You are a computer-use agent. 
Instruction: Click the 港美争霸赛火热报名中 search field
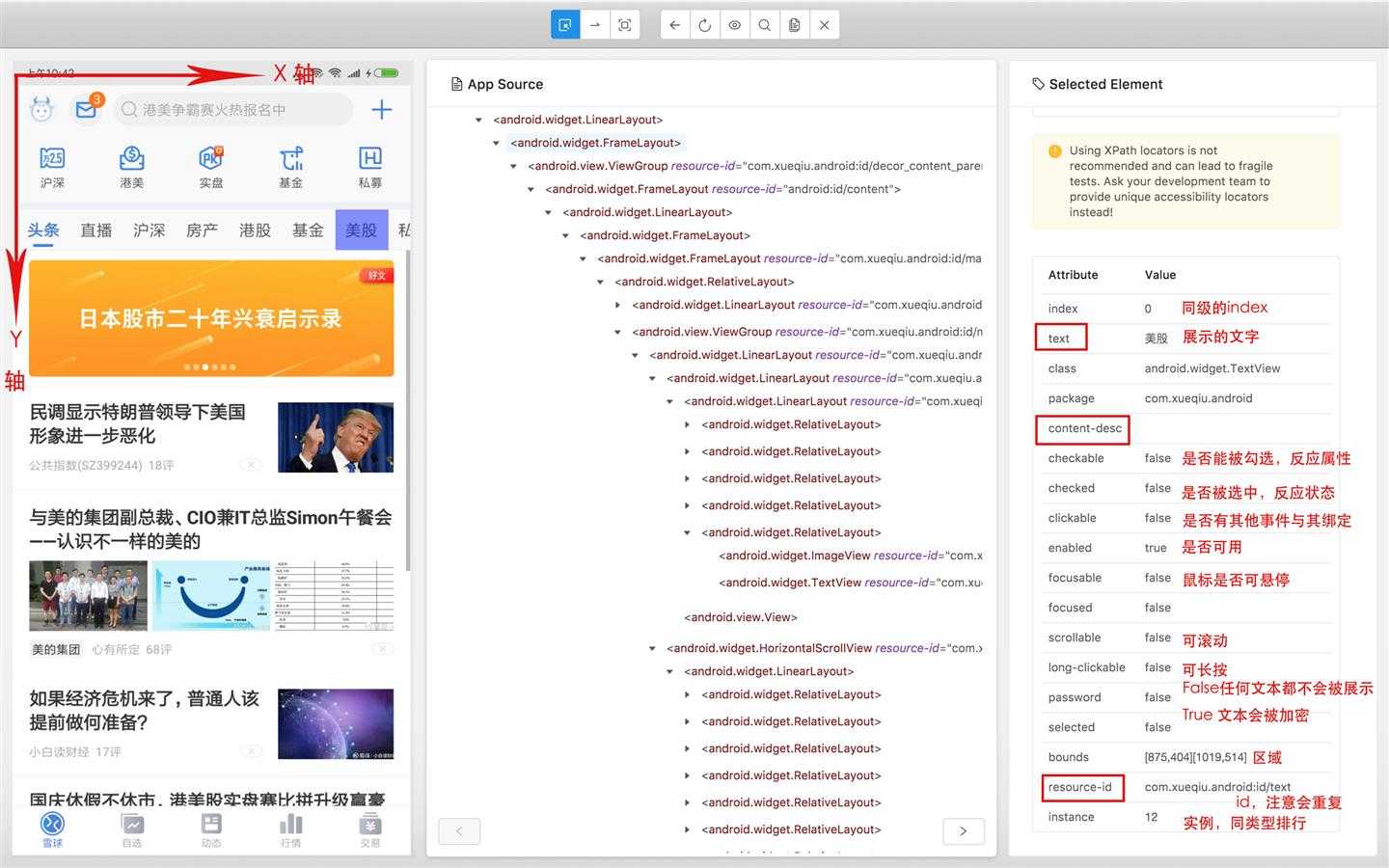click(x=233, y=110)
